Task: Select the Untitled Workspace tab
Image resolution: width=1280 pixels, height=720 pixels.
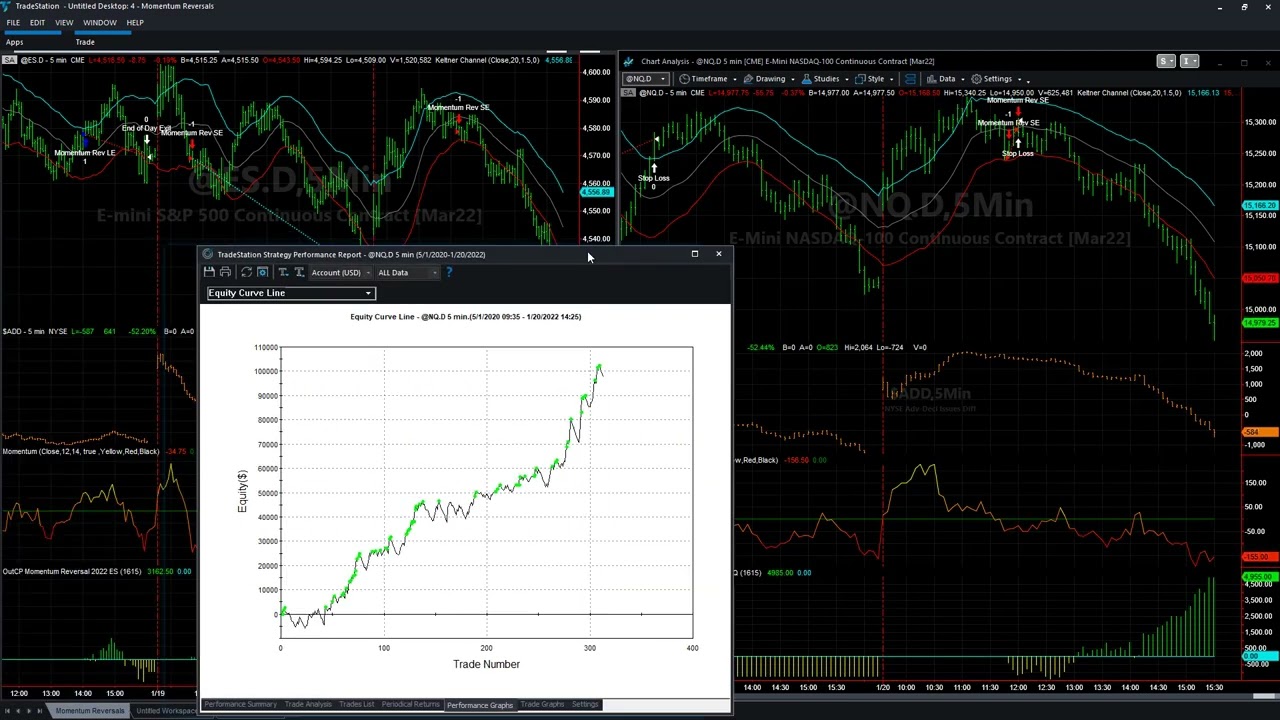Action: [166, 711]
